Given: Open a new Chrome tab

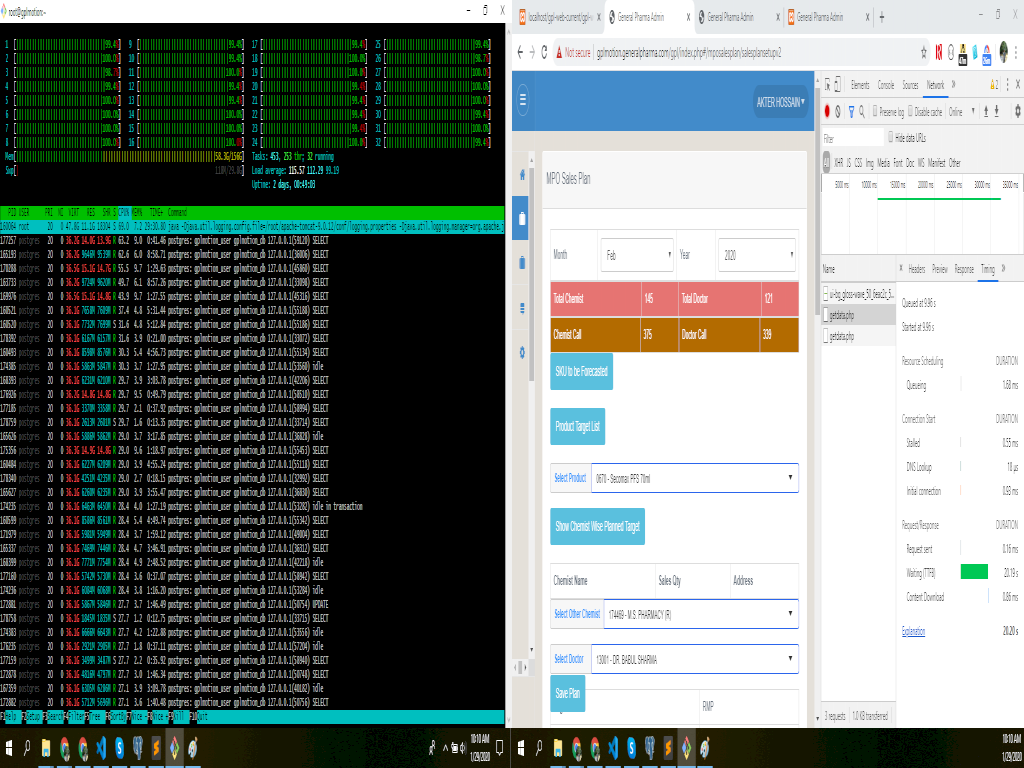Looking at the screenshot, I should click(882, 18).
